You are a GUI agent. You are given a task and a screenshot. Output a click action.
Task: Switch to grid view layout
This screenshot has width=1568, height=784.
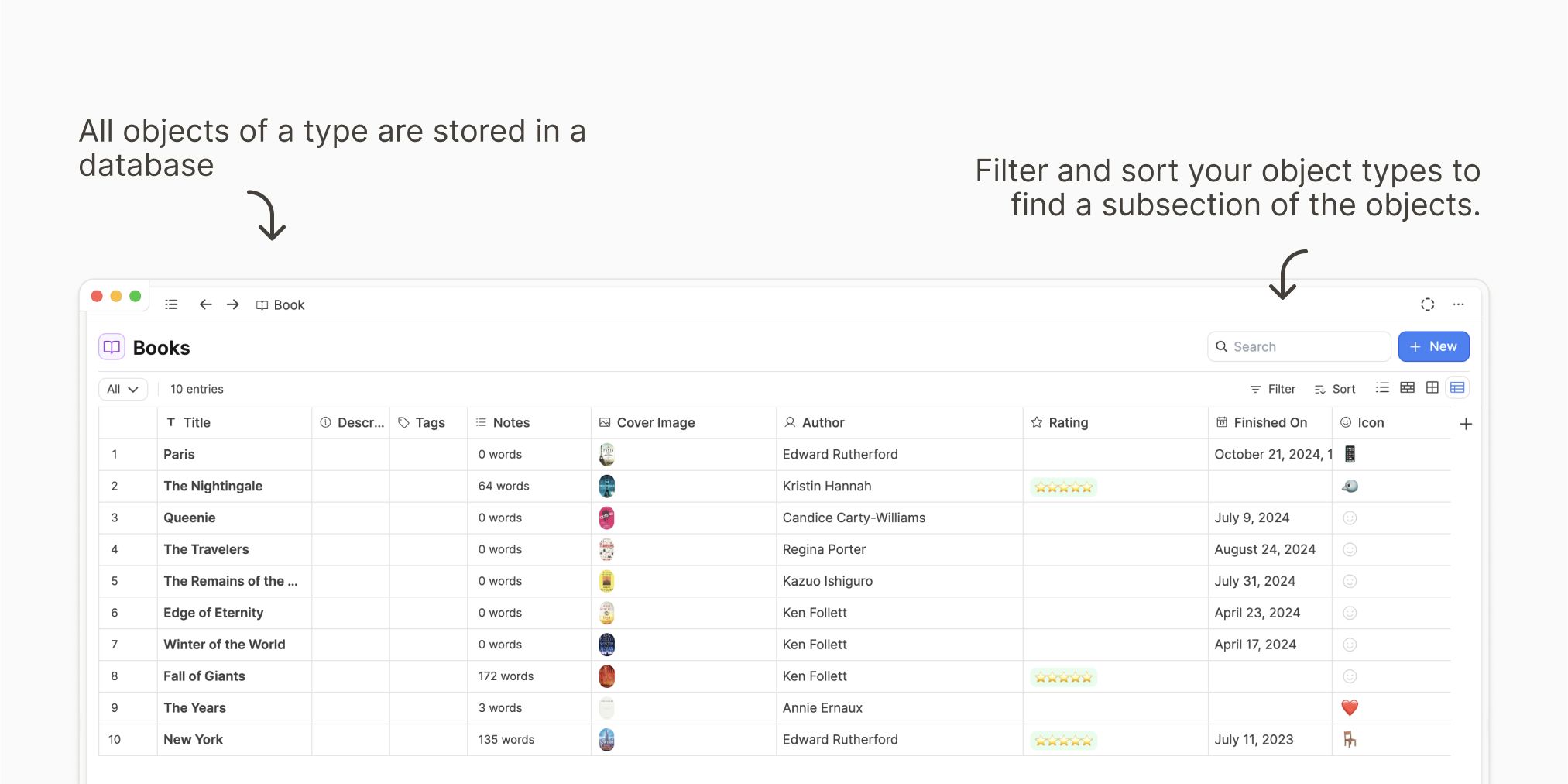pos(1432,387)
